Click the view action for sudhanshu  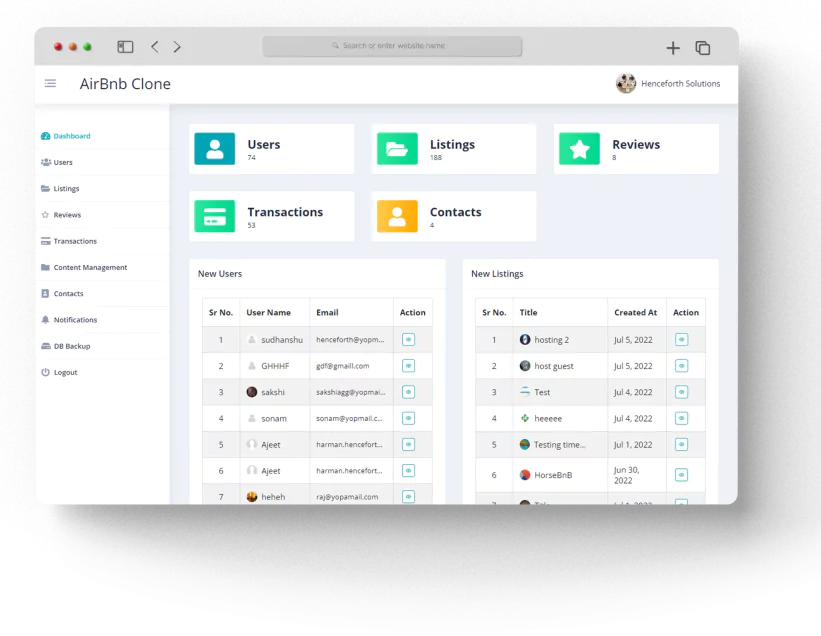click(408, 339)
